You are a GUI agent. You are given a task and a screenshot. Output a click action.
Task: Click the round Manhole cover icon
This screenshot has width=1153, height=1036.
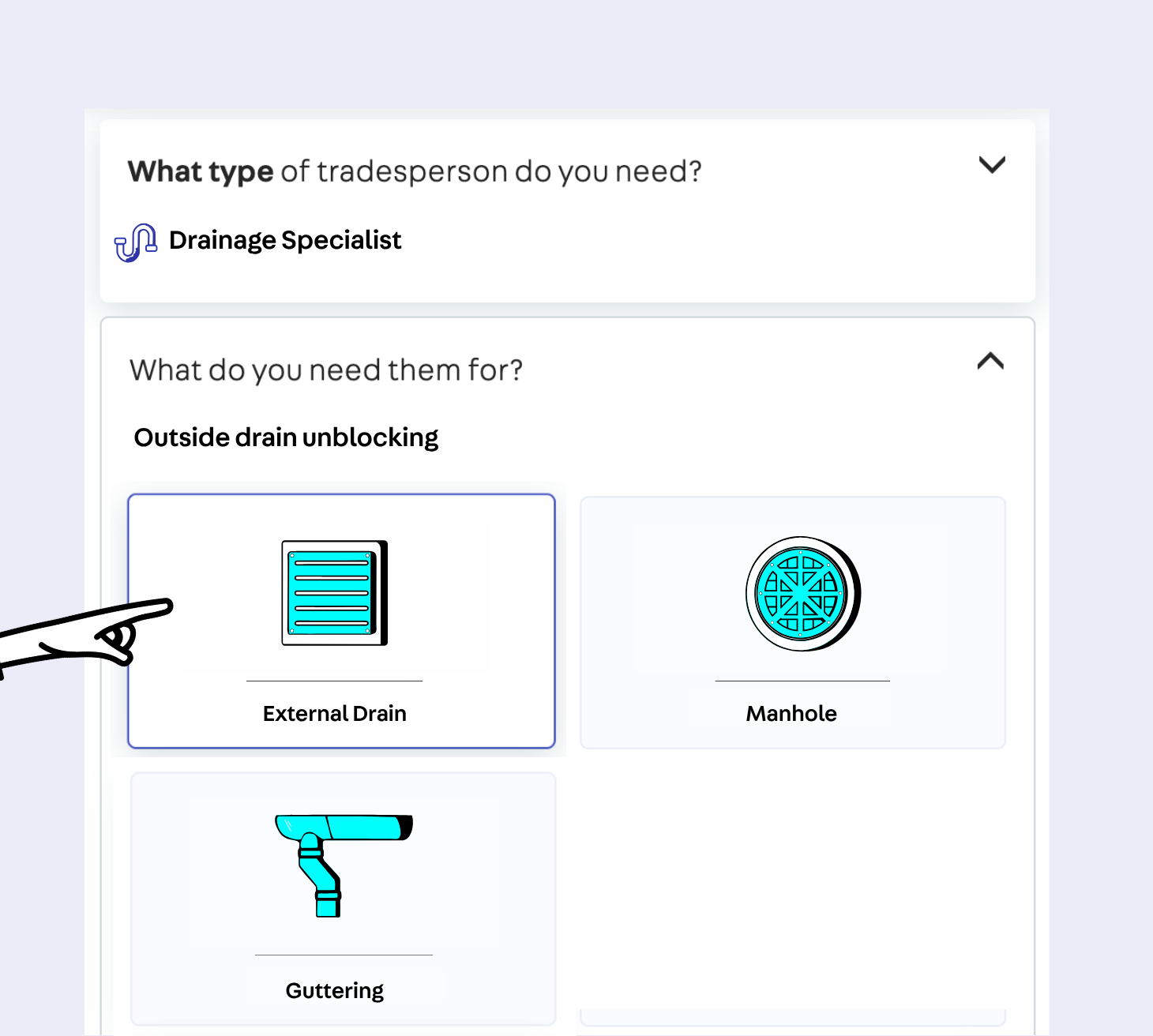tap(802, 594)
